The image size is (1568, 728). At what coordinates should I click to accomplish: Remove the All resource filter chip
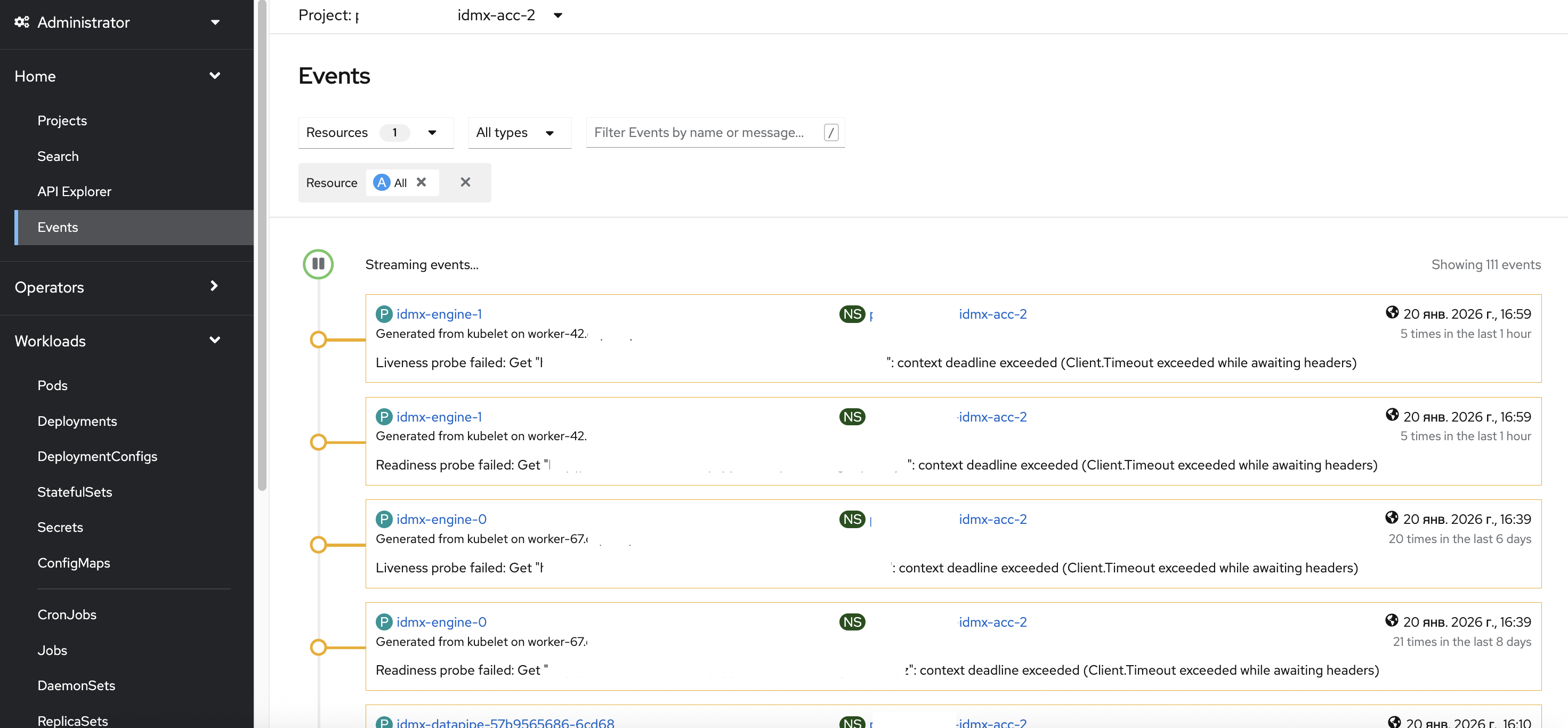[x=421, y=182]
